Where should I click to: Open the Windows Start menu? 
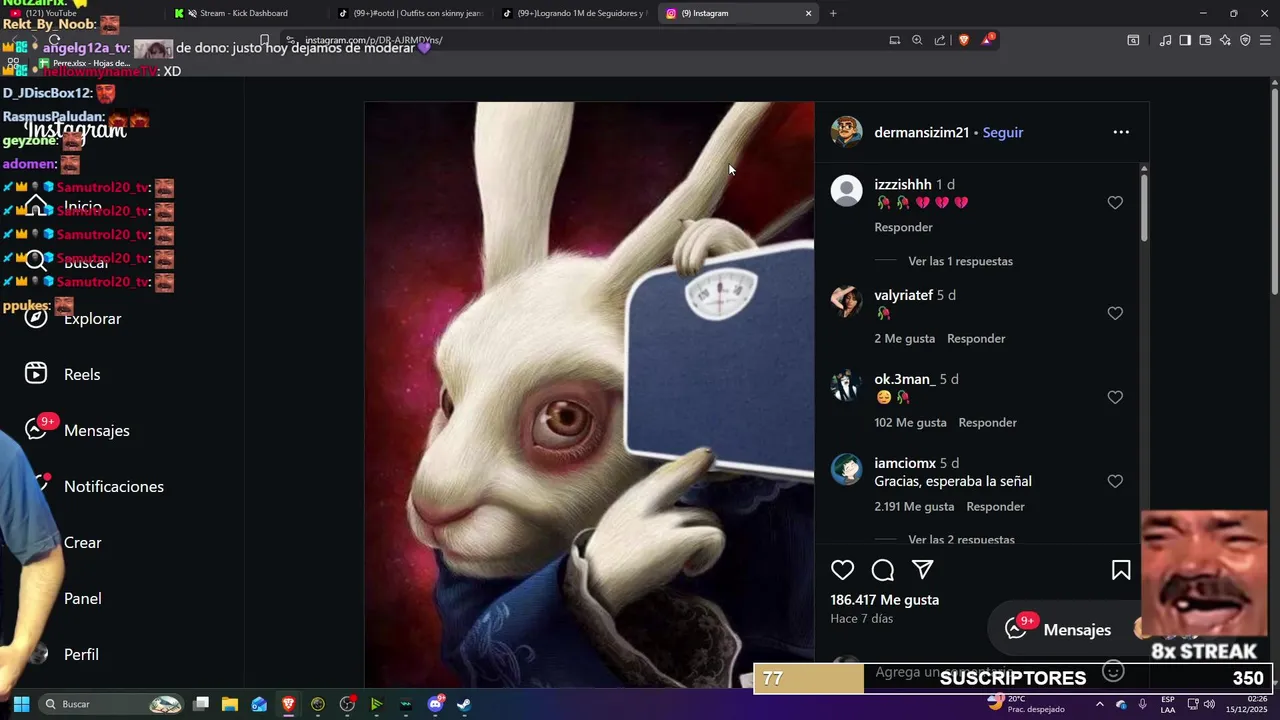coord(21,704)
